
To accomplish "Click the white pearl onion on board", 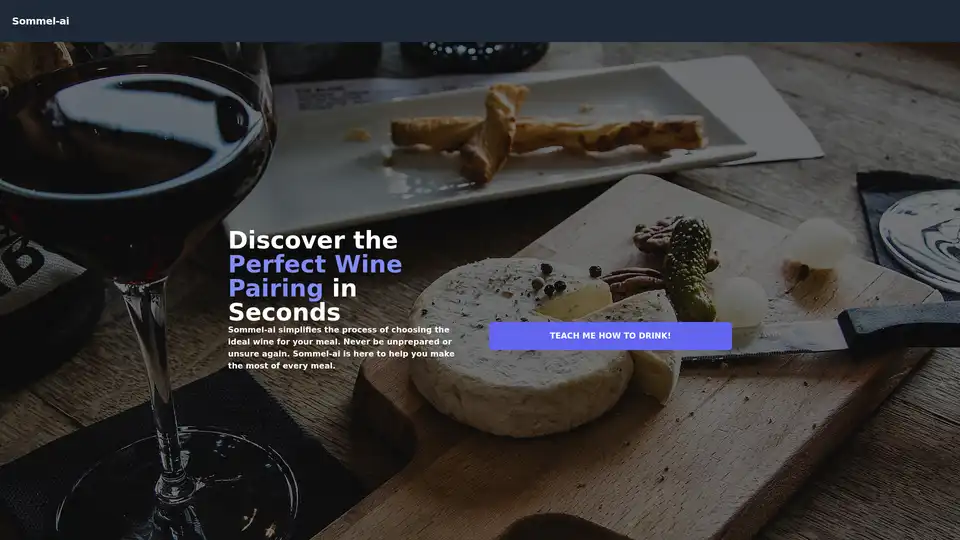I will 819,244.
